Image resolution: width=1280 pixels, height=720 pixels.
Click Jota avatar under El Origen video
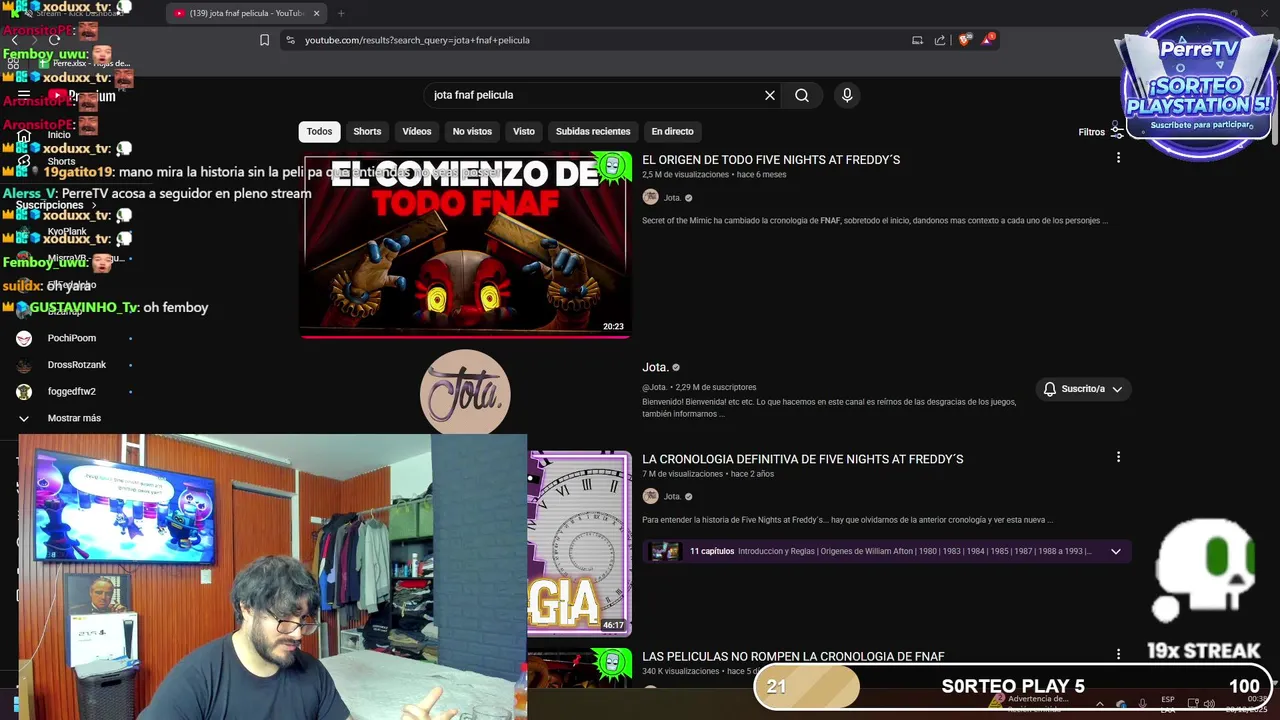click(x=650, y=197)
